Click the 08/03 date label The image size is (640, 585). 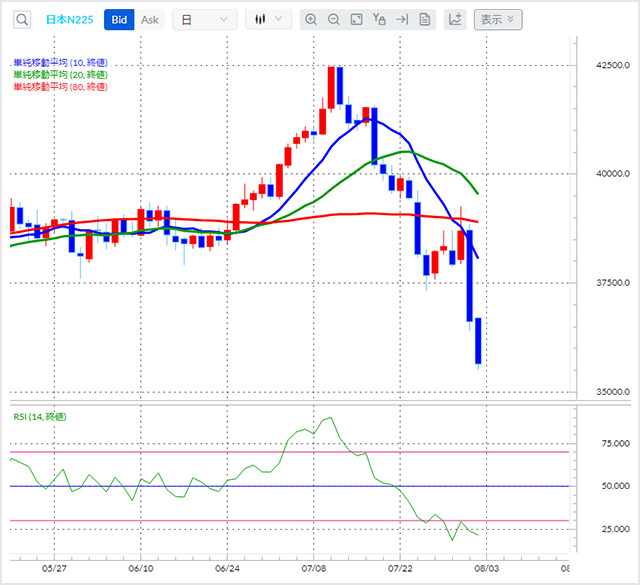[487, 568]
